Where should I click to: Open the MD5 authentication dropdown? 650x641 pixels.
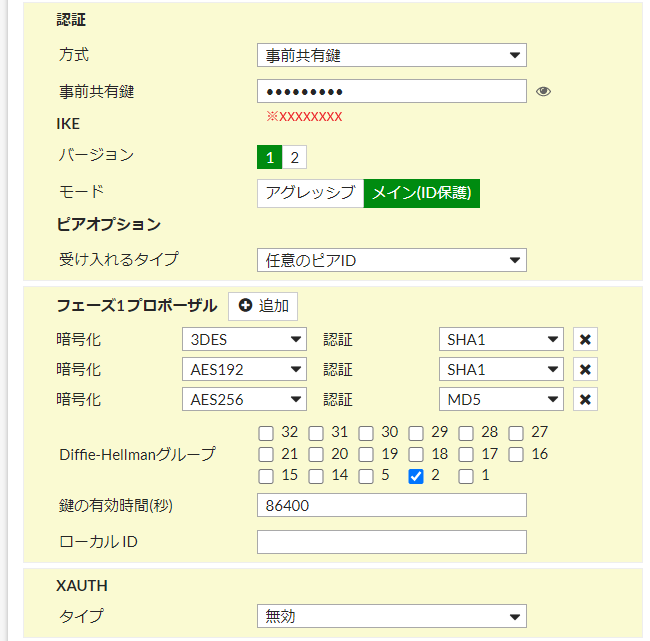click(501, 399)
